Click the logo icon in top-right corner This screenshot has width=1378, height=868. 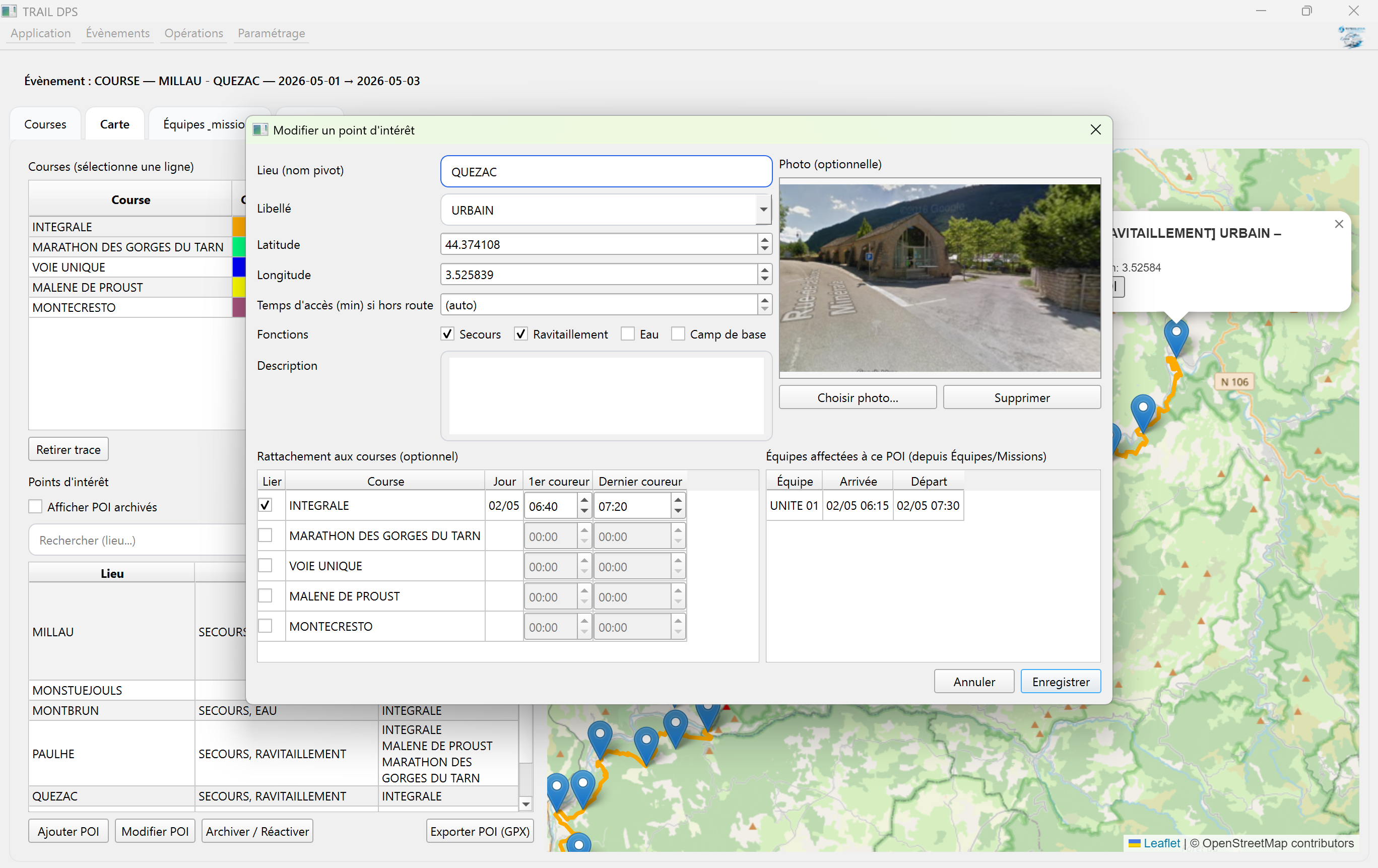(1352, 37)
